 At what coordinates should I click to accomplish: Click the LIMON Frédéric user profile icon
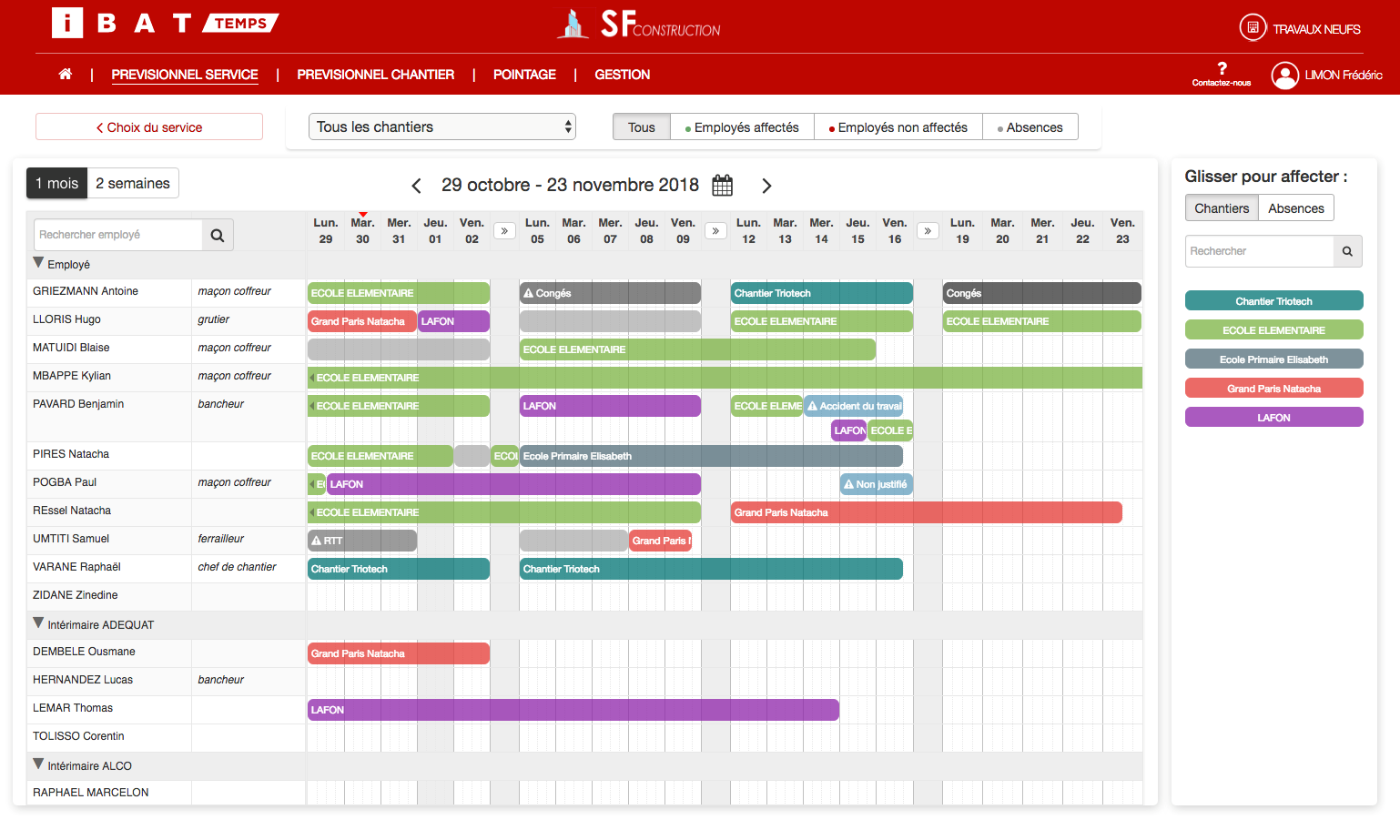tap(1284, 76)
